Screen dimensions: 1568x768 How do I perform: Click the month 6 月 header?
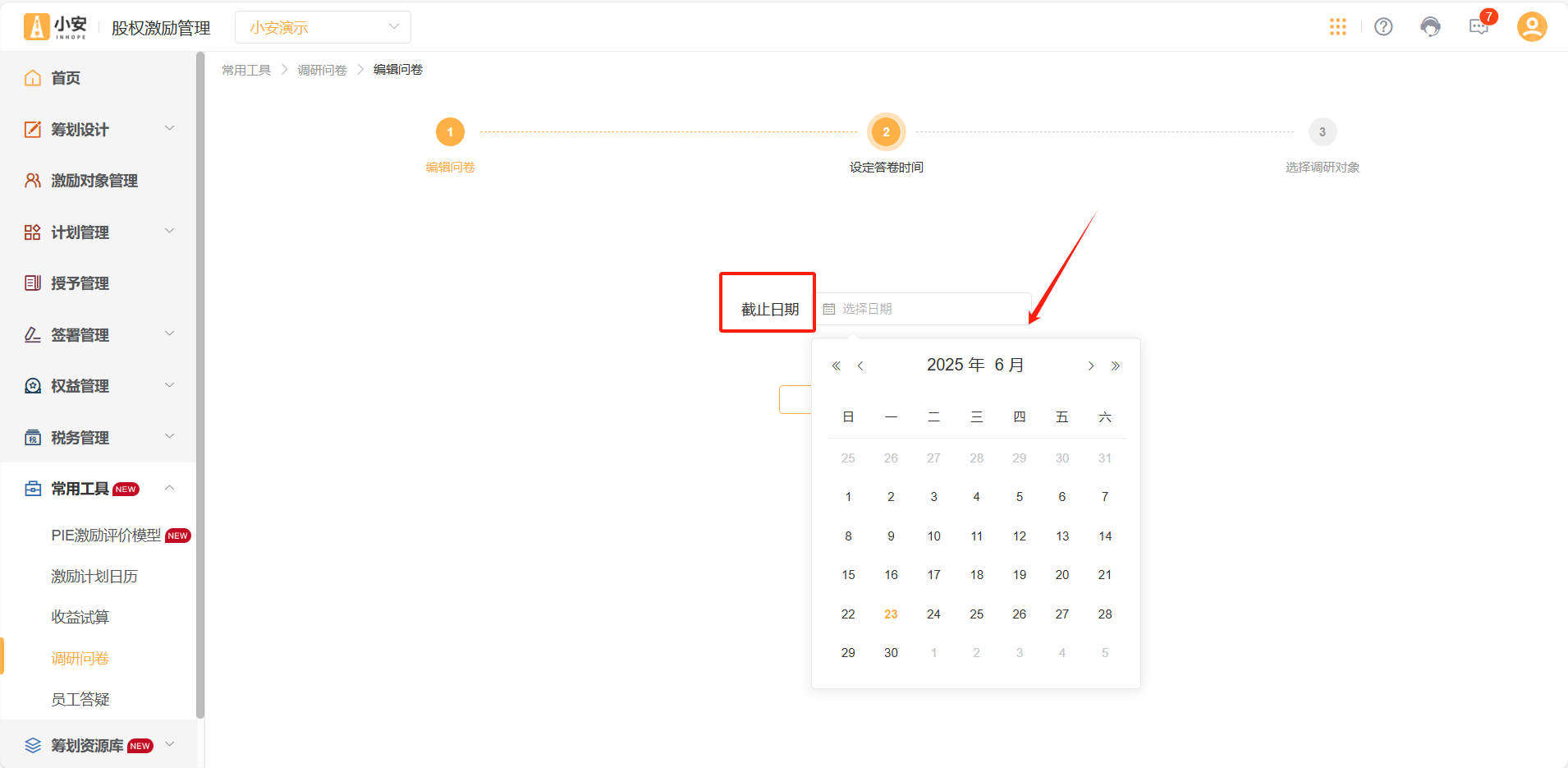[x=1009, y=365]
